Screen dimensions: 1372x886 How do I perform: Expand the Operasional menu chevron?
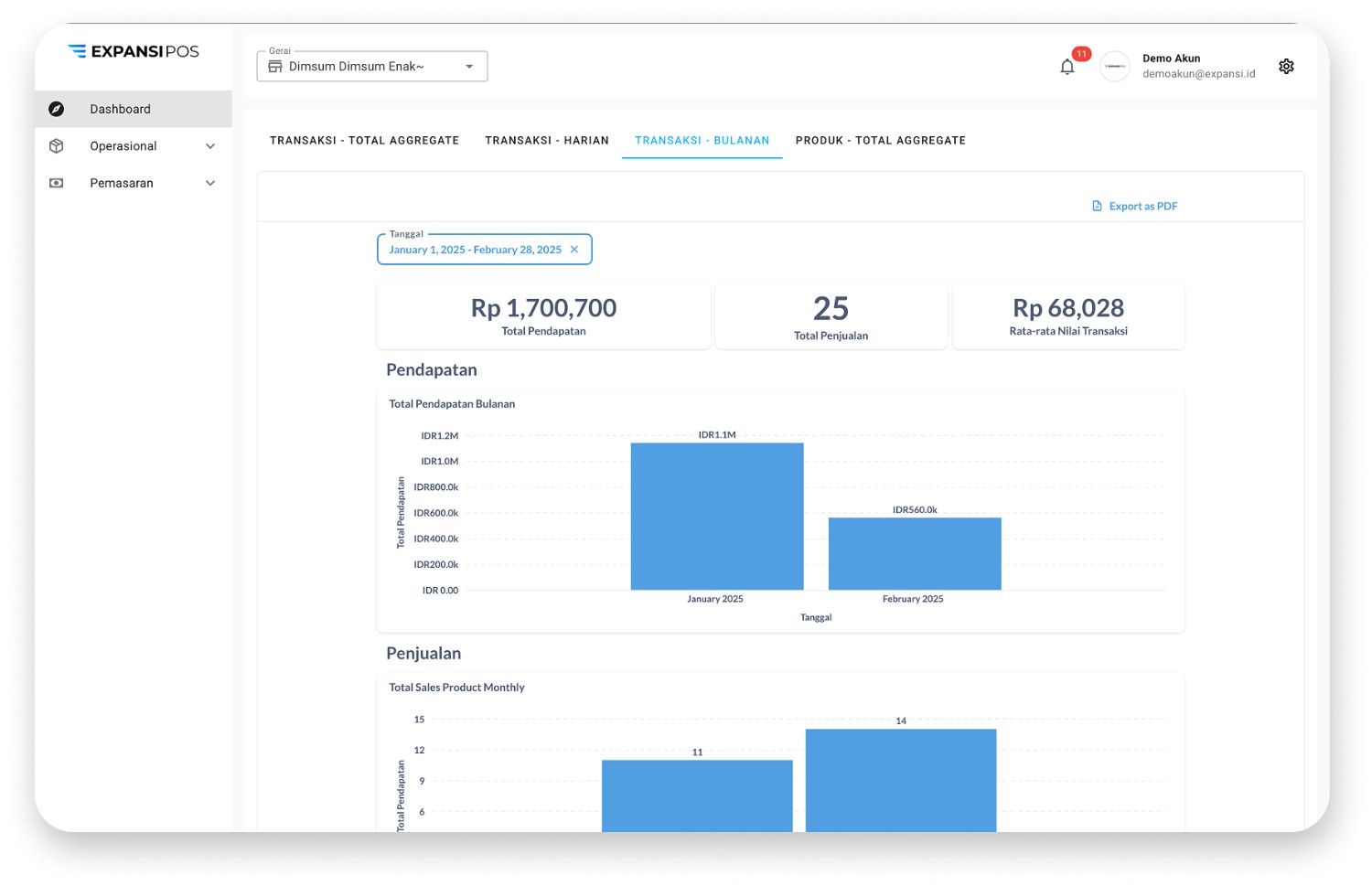tap(210, 146)
